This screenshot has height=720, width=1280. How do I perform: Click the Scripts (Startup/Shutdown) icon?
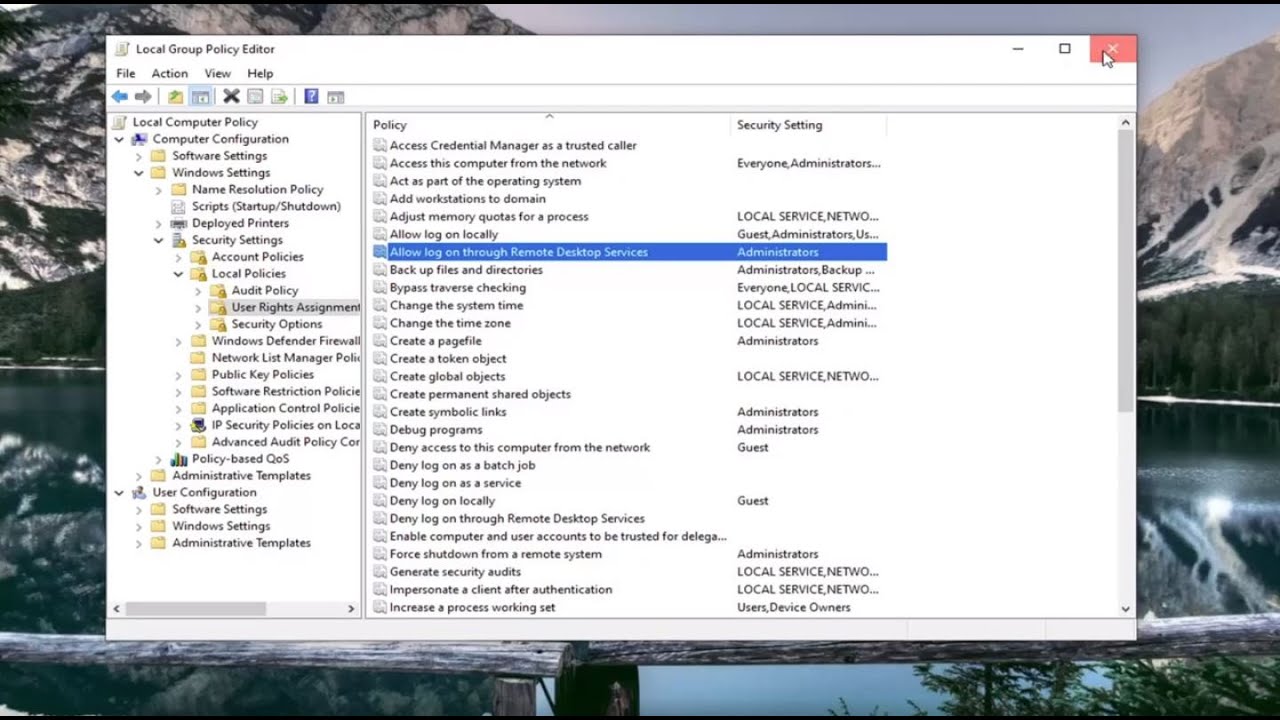tap(179, 206)
